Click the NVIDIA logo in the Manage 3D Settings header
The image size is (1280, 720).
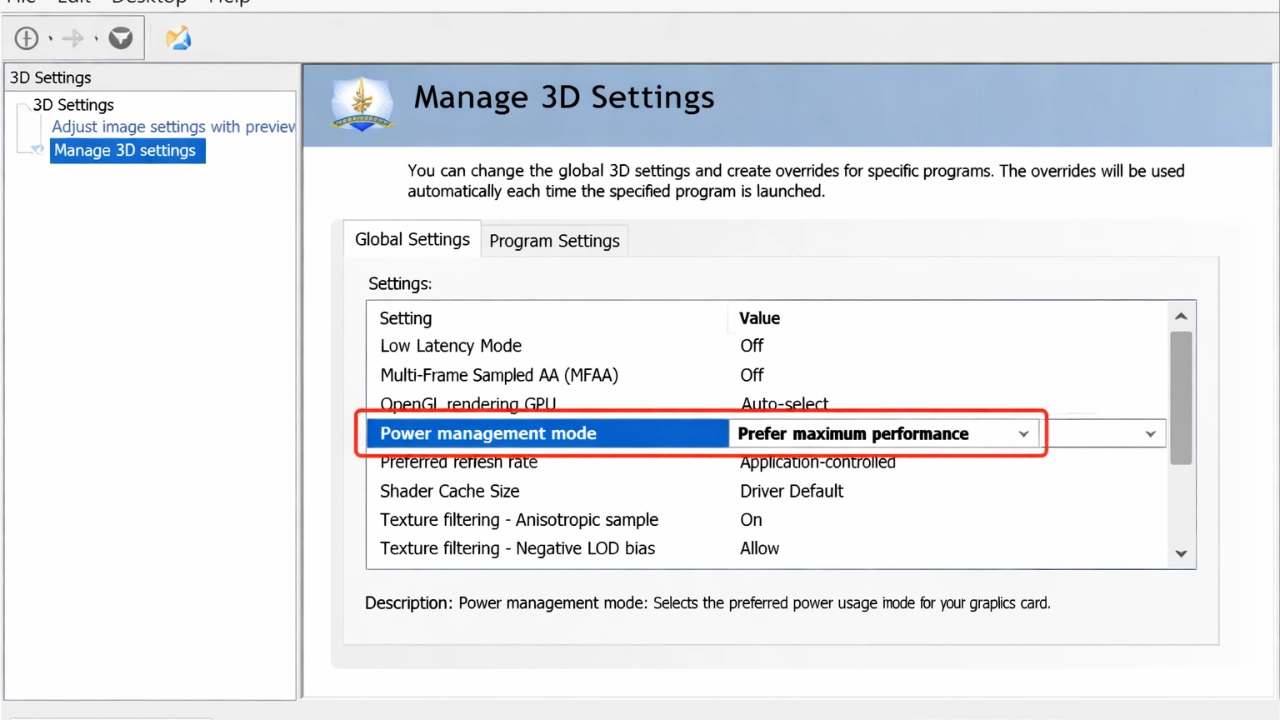click(361, 103)
